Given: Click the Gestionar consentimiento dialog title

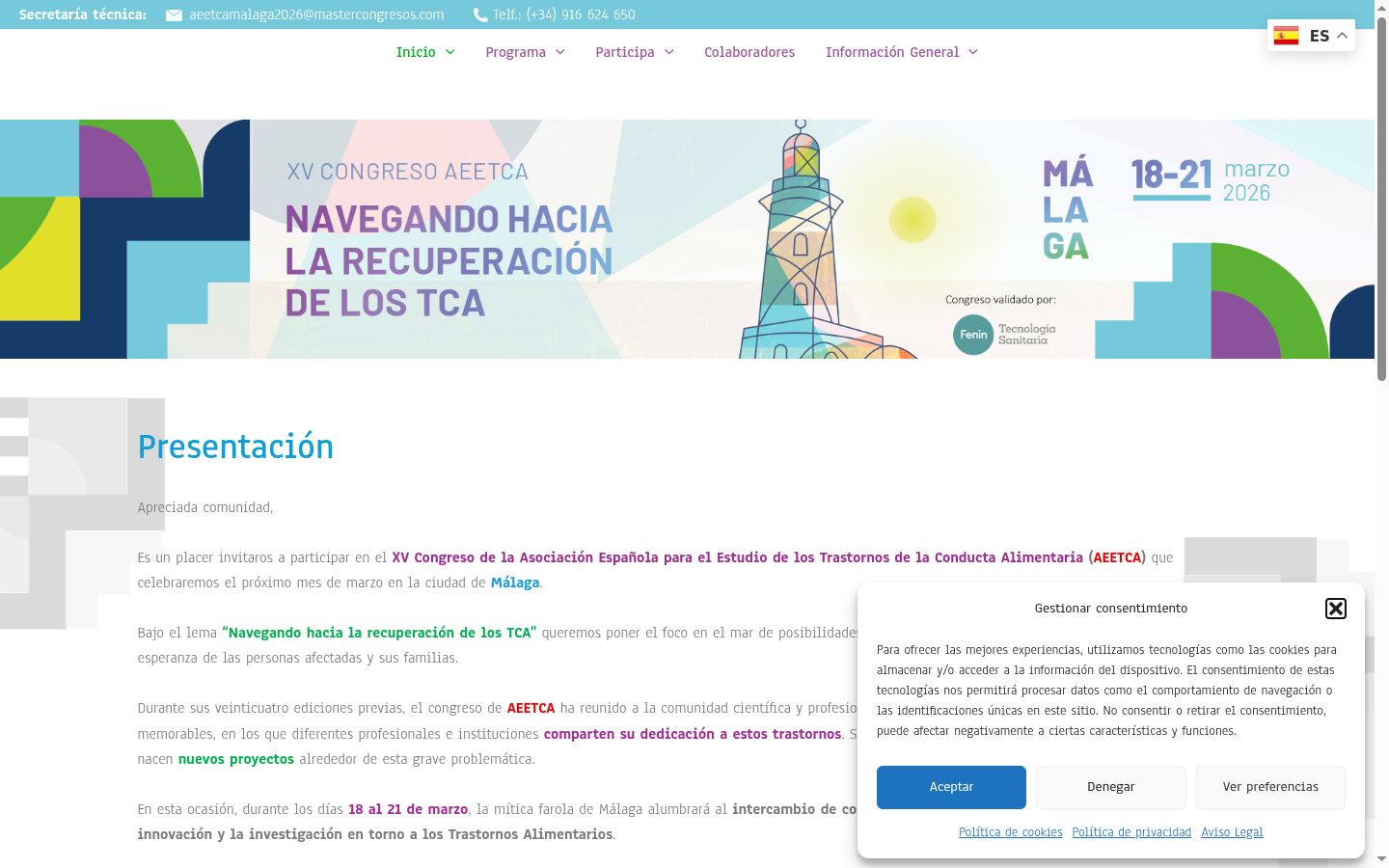Looking at the screenshot, I should 1111,609.
